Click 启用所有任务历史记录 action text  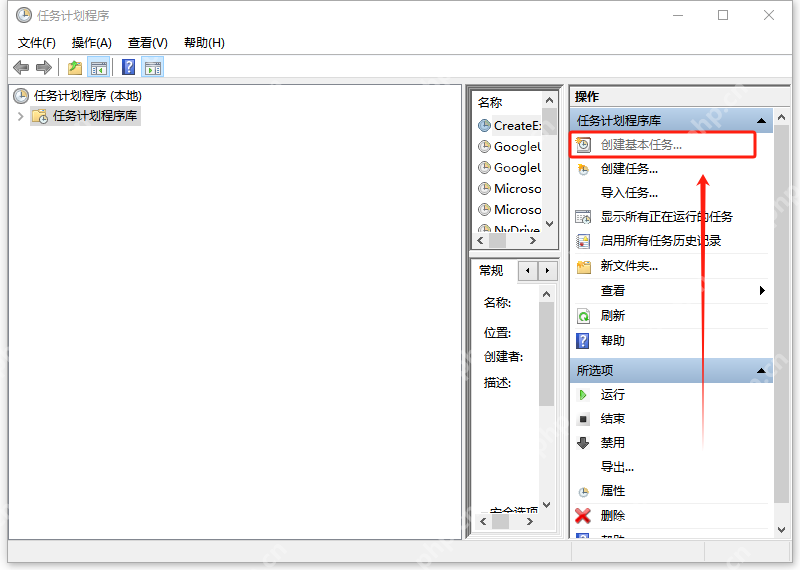coord(661,241)
